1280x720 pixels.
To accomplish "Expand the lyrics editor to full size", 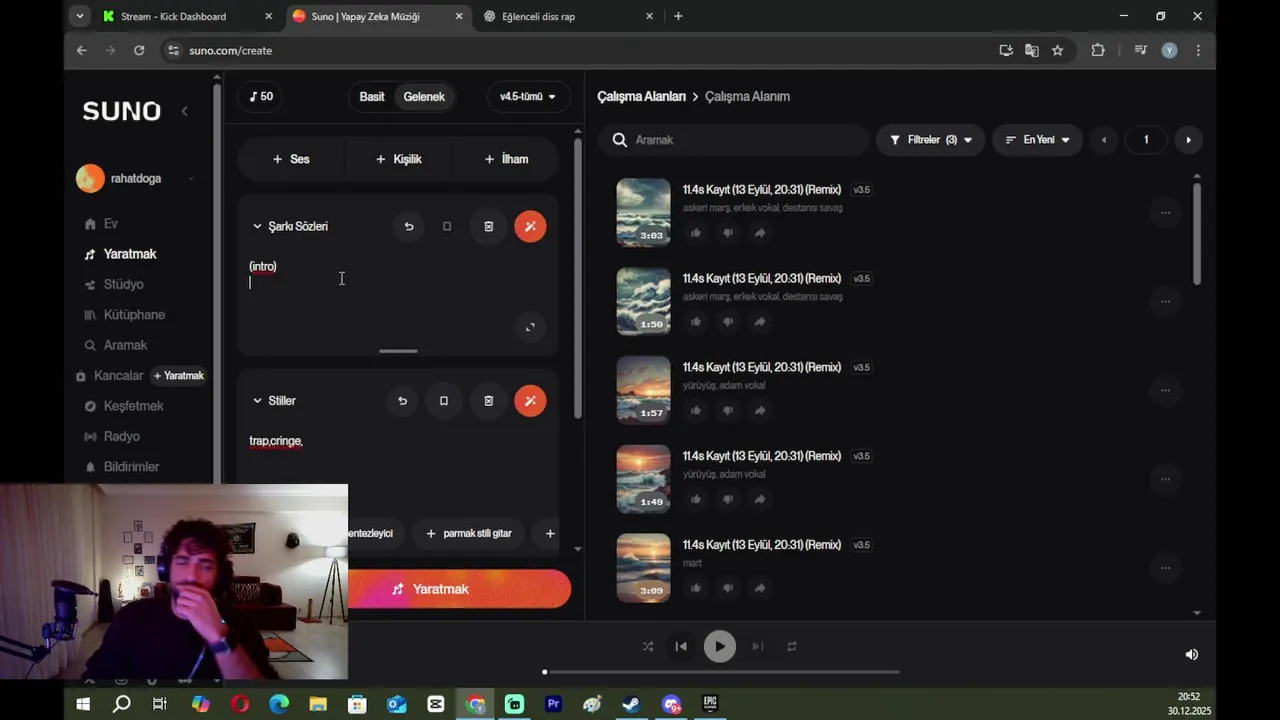I will click(x=530, y=327).
